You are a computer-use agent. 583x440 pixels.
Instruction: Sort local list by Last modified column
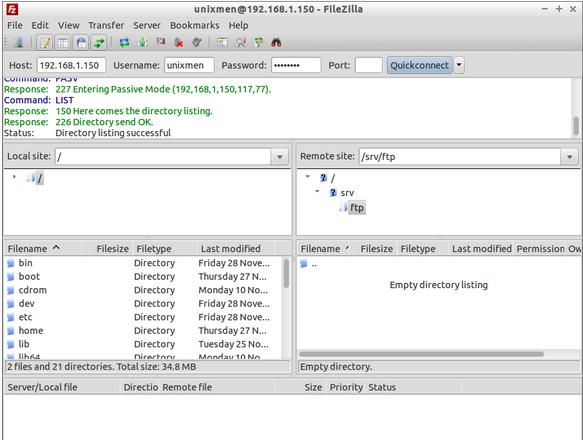click(235, 248)
